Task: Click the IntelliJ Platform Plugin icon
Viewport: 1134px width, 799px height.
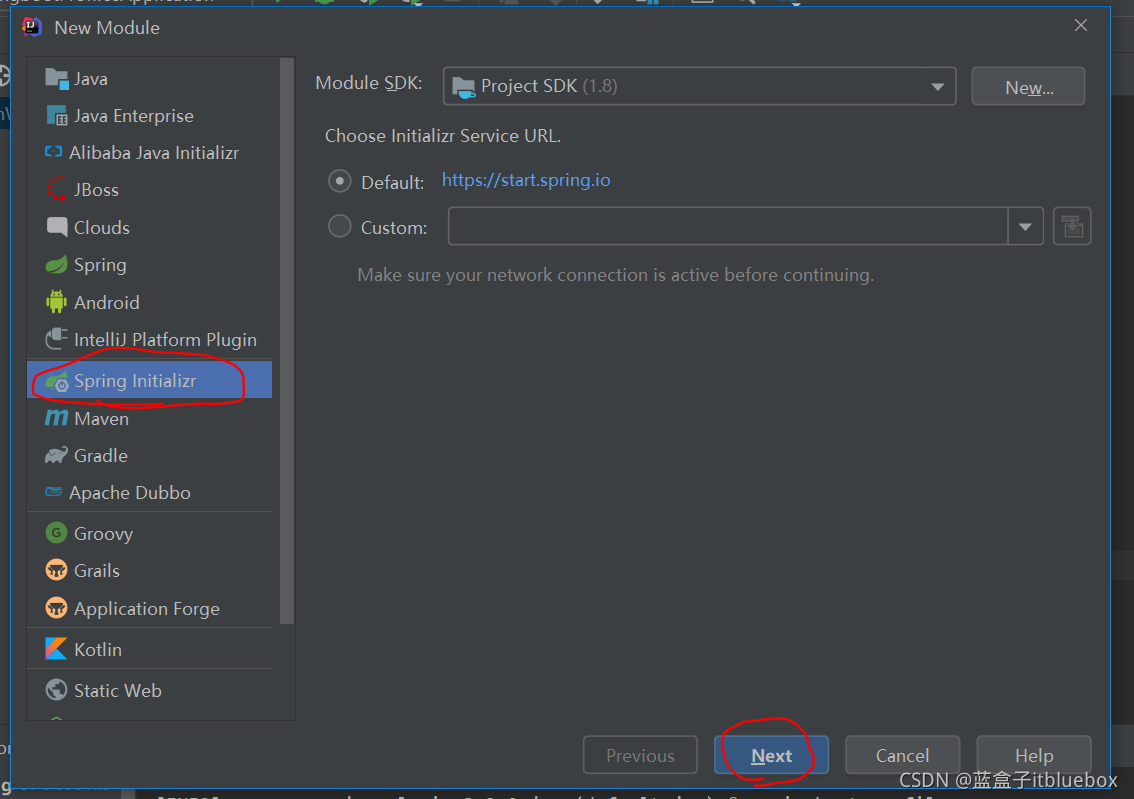Action: pos(56,339)
